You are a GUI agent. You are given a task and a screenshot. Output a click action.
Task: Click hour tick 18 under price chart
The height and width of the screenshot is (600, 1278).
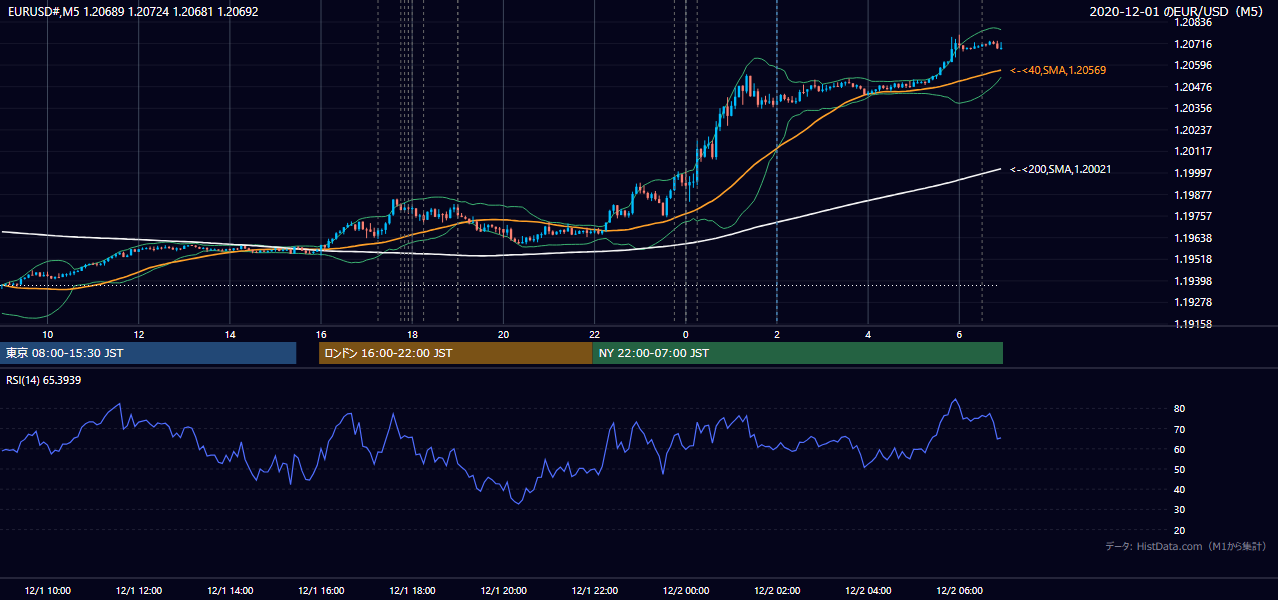[x=412, y=334]
